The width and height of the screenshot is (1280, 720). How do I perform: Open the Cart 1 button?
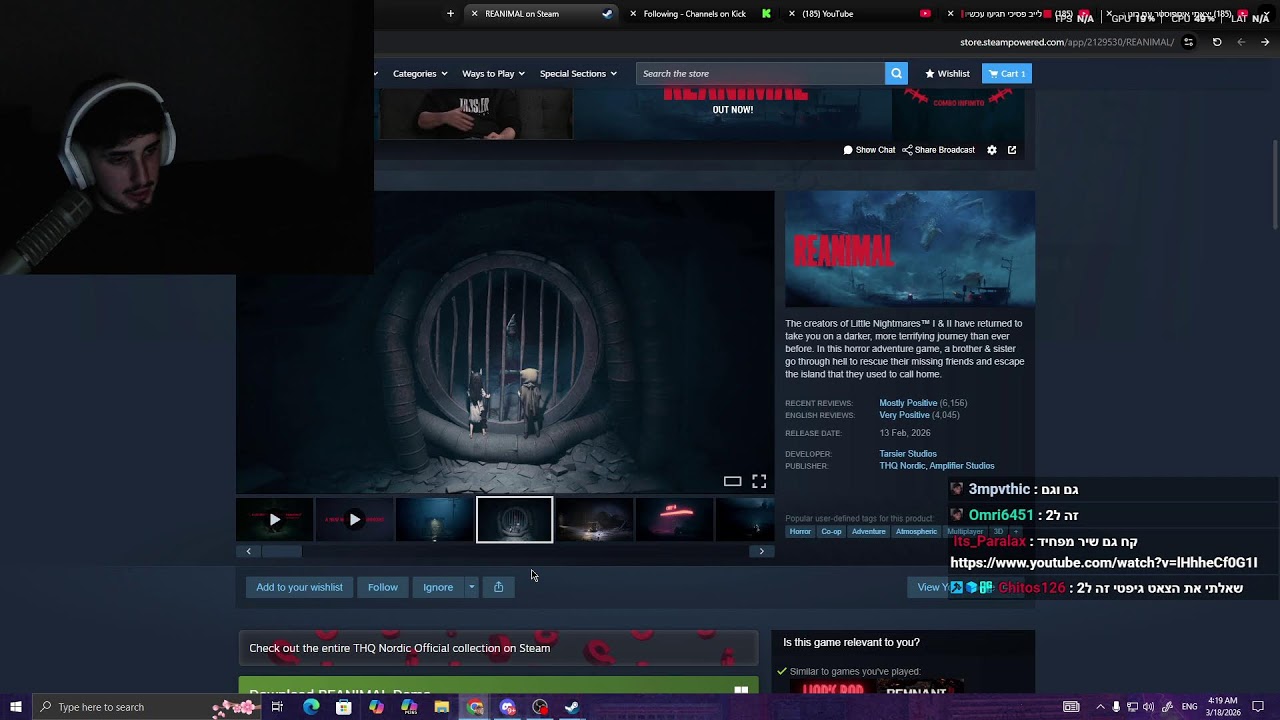[x=1007, y=74]
